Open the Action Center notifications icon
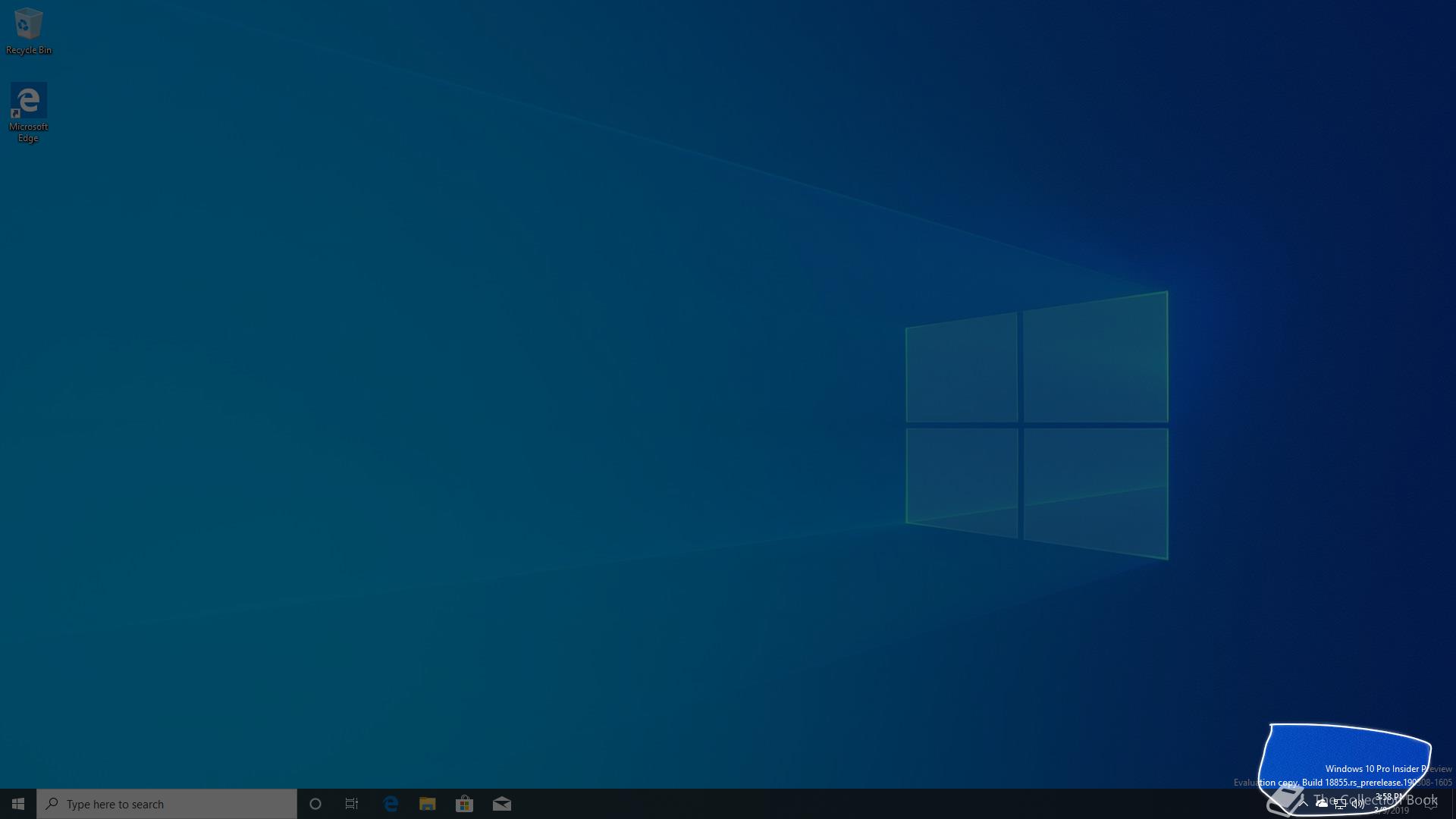The image size is (1456, 819). 1431,804
